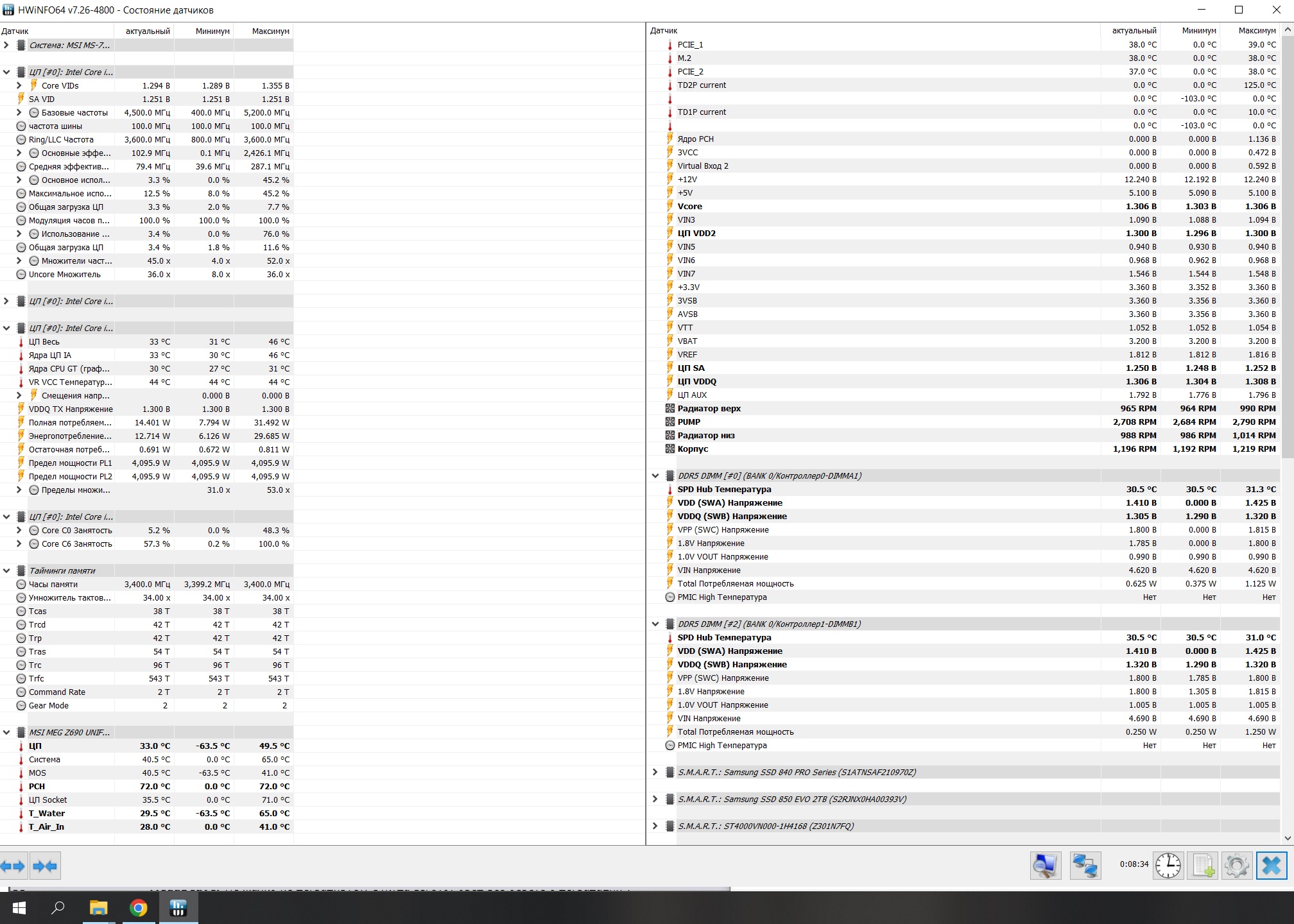The image size is (1294, 924).
Task: Select the Vcore sensor row
Action: point(690,206)
